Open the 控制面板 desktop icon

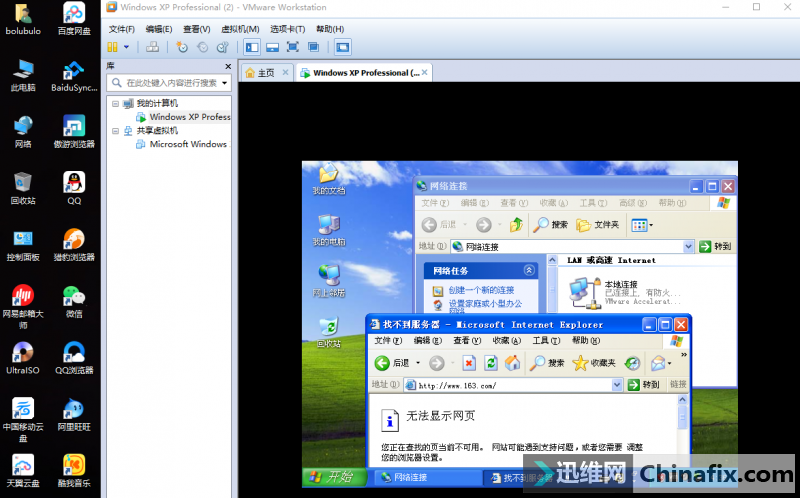22,245
